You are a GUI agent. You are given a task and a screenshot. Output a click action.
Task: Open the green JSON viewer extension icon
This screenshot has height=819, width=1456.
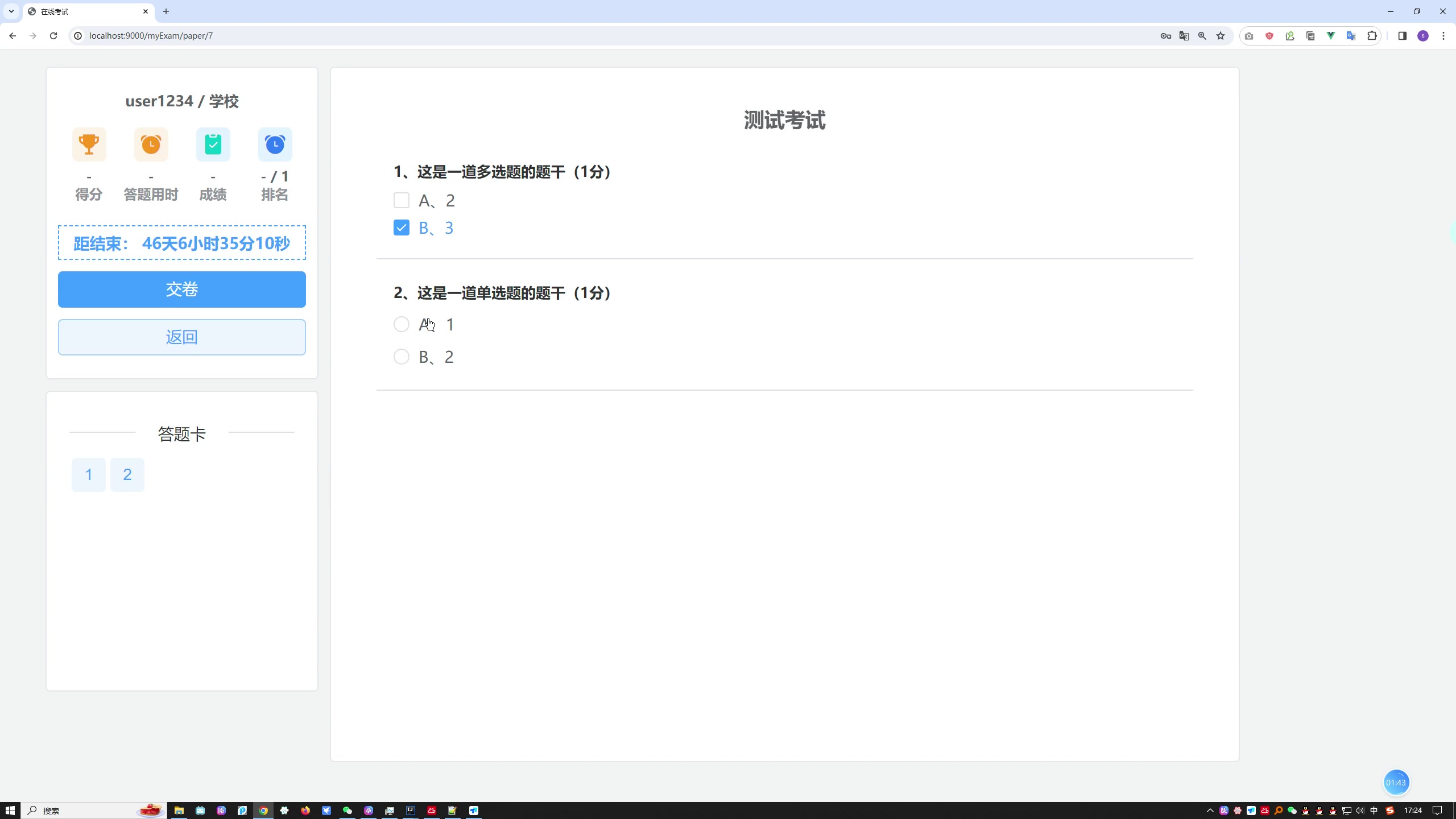pyautogui.click(x=1289, y=36)
